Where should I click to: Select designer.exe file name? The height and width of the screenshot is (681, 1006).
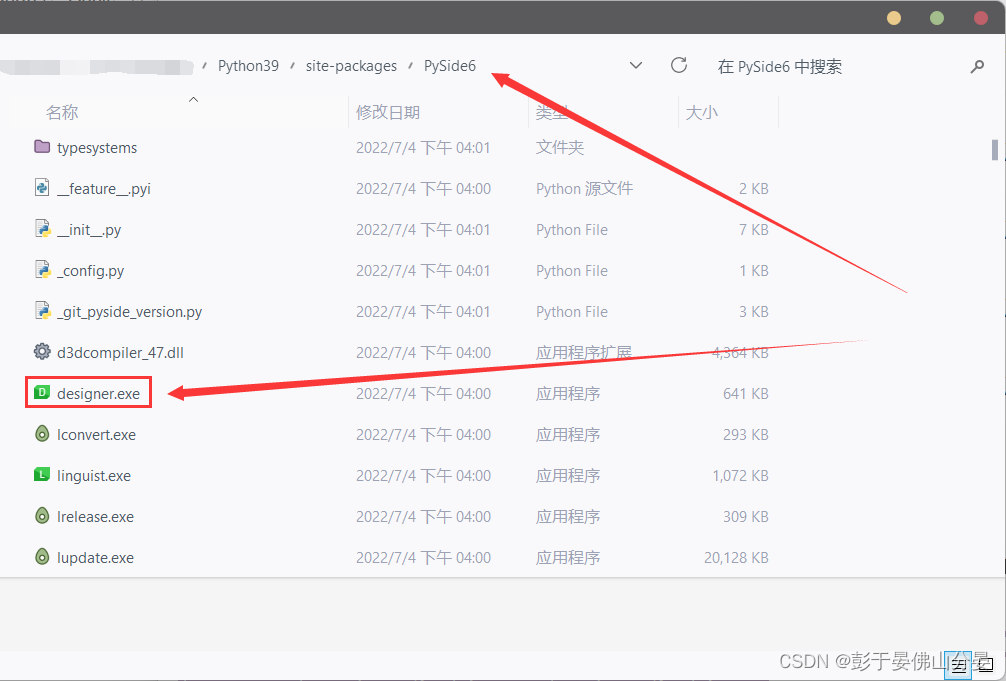click(x=98, y=393)
